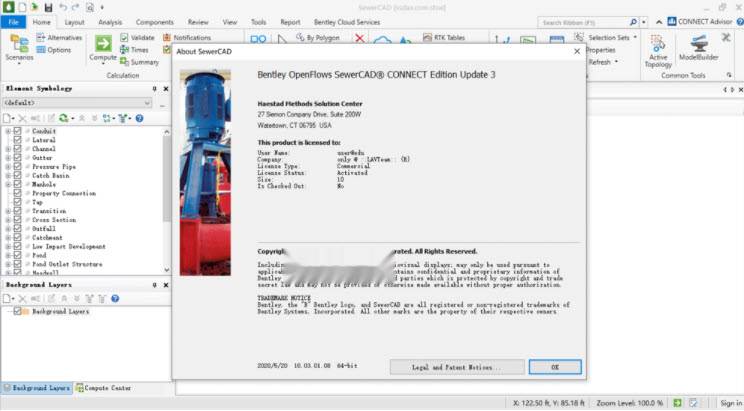Viewport: 744px width, 411px height.
Task: Open calculation Summary
Action: [139, 62]
